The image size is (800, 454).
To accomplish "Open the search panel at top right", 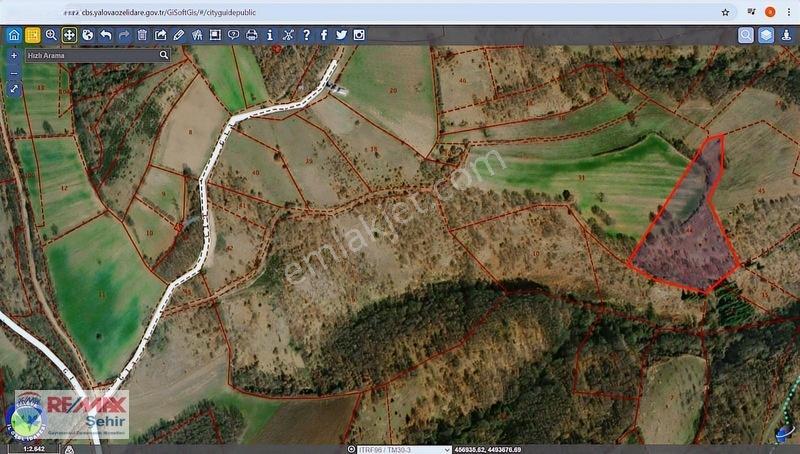I will coord(745,35).
